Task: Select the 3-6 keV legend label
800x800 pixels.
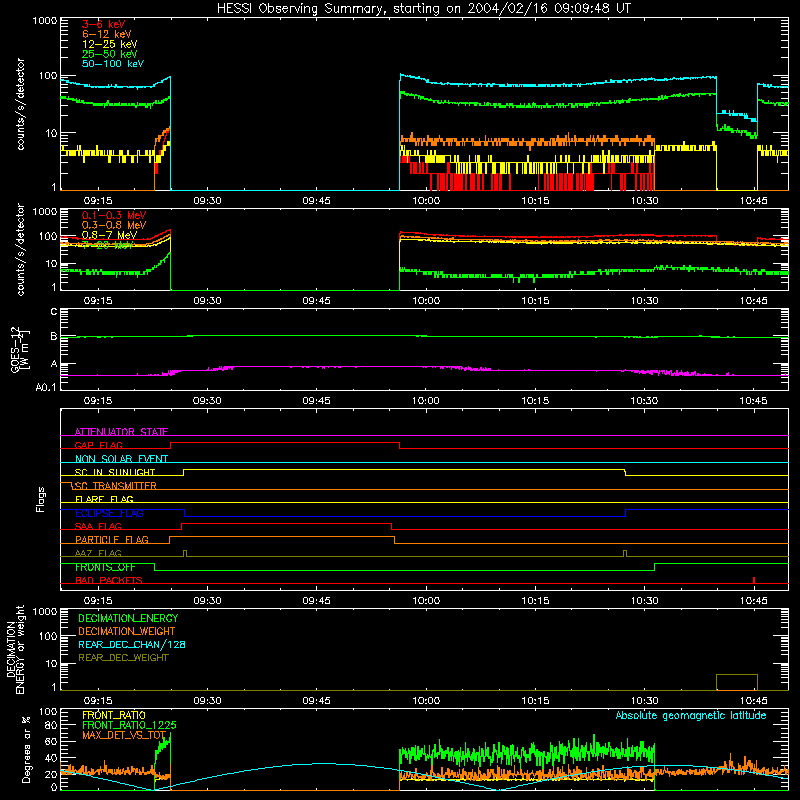Action: tap(104, 24)
